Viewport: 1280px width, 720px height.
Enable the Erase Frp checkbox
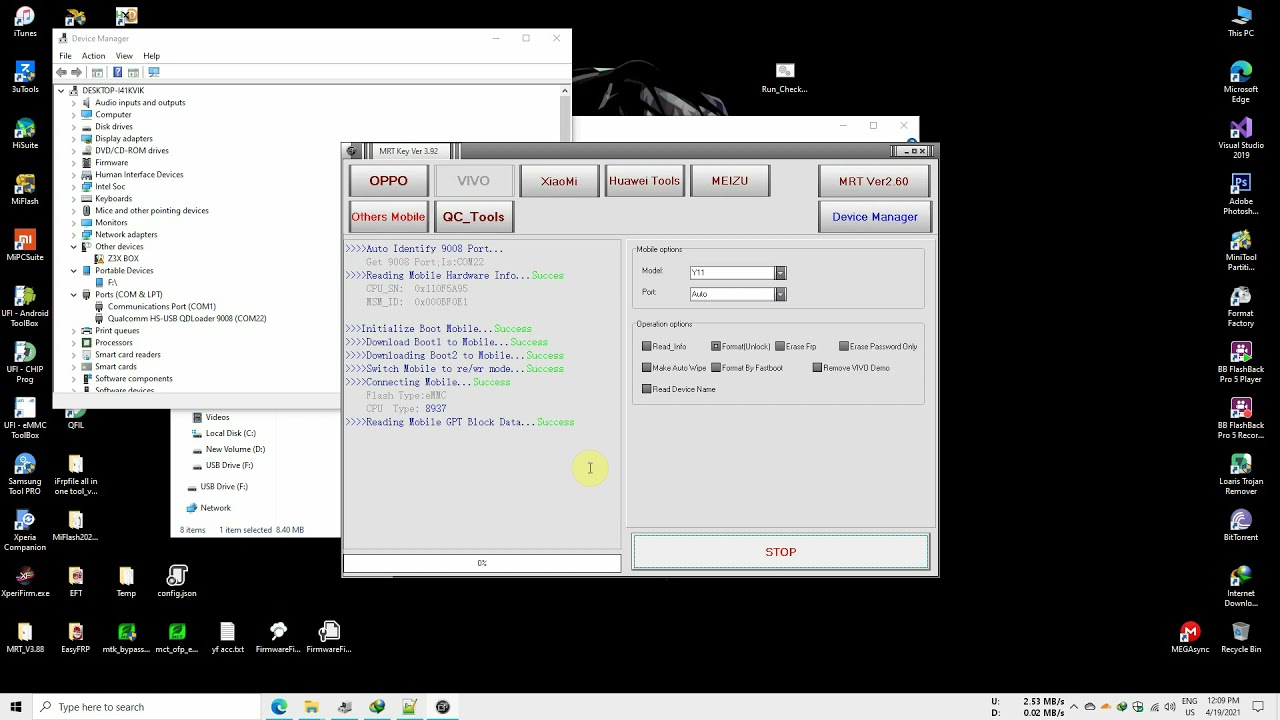(x=780, y=346)
